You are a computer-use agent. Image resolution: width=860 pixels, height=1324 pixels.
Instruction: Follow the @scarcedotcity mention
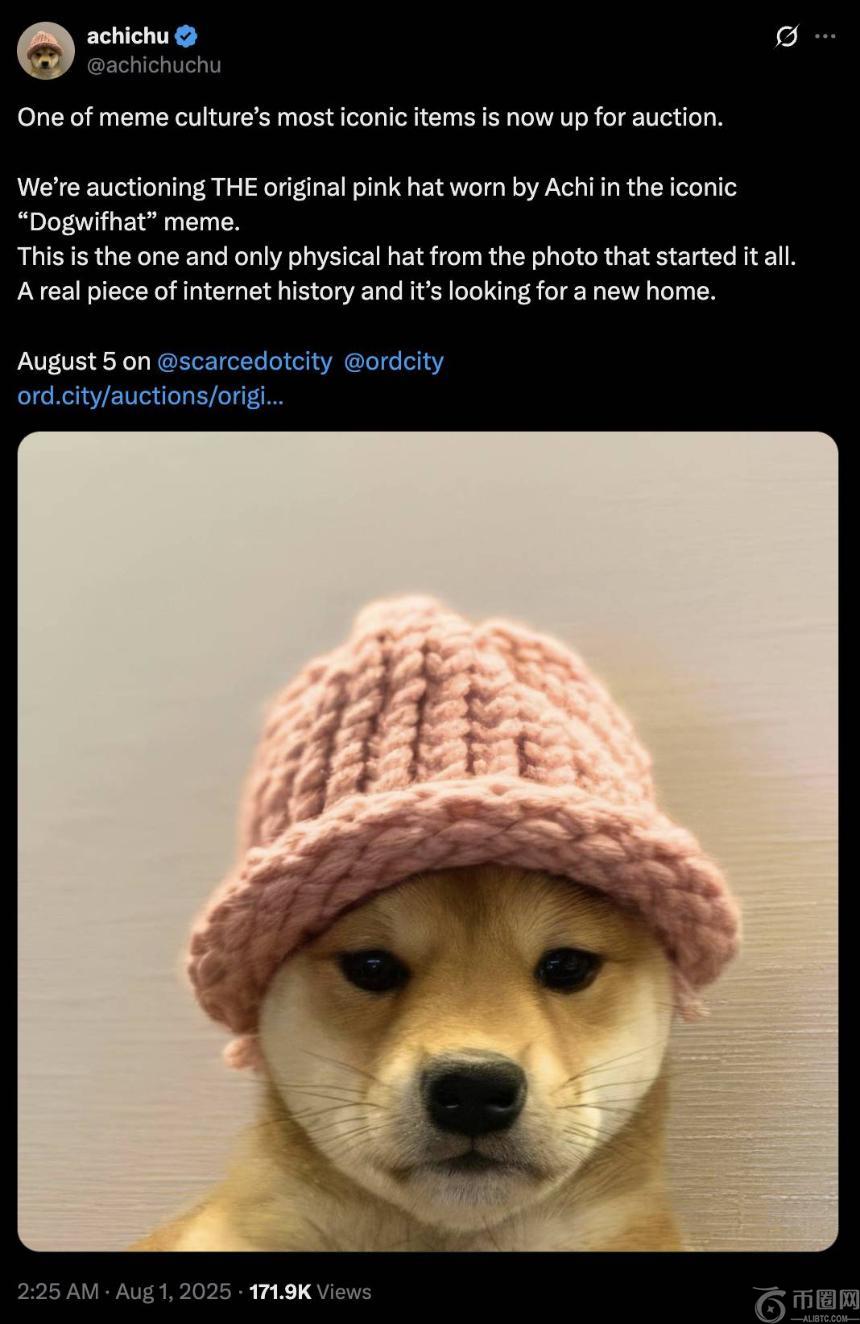point(244,361)
